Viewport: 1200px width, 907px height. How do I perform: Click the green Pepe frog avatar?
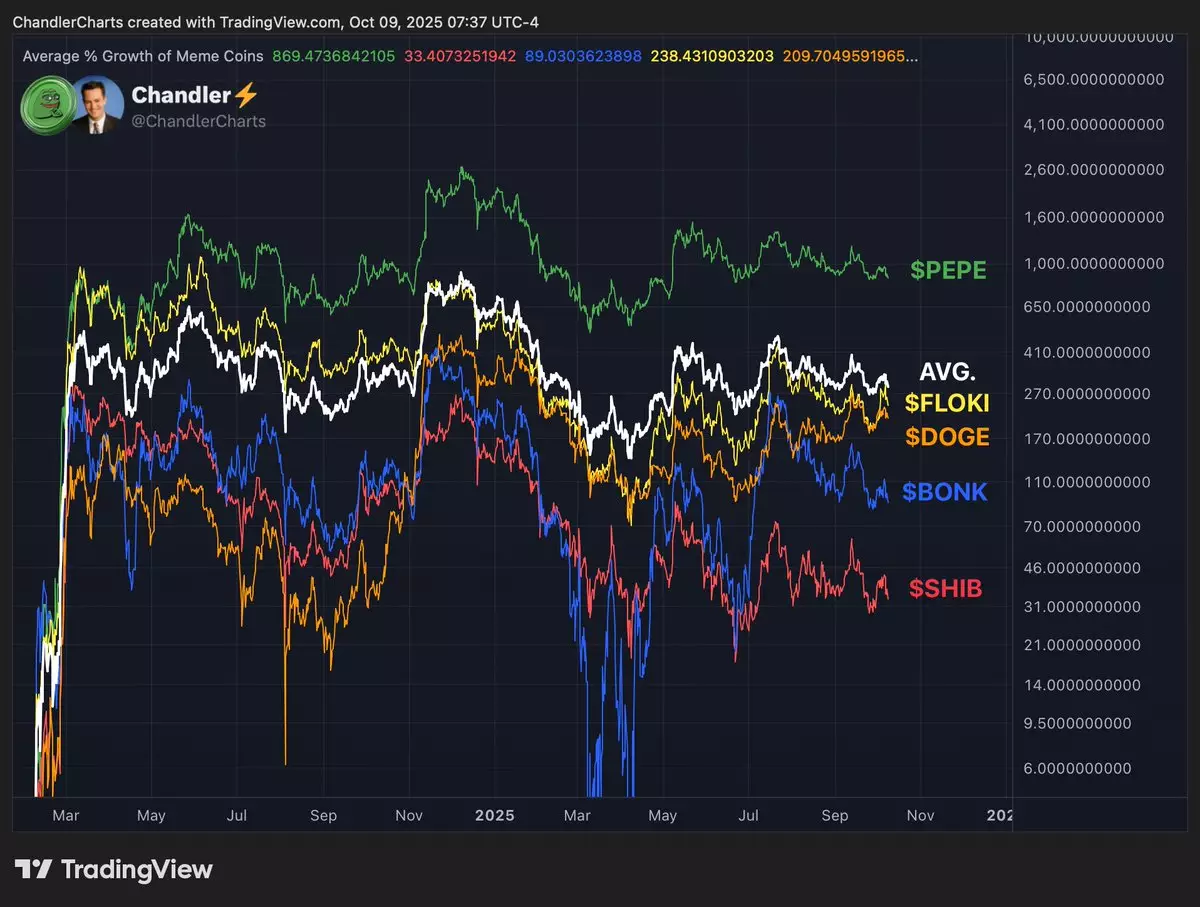pos(46,105)
